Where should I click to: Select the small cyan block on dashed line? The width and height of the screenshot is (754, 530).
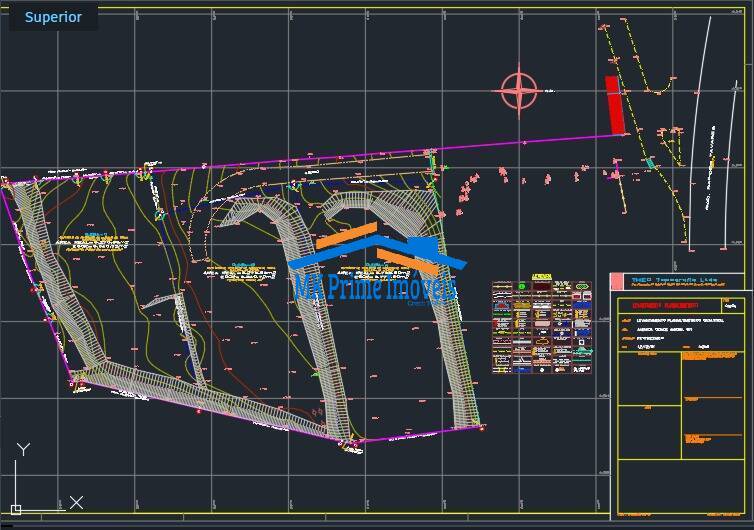pos(650,162)
